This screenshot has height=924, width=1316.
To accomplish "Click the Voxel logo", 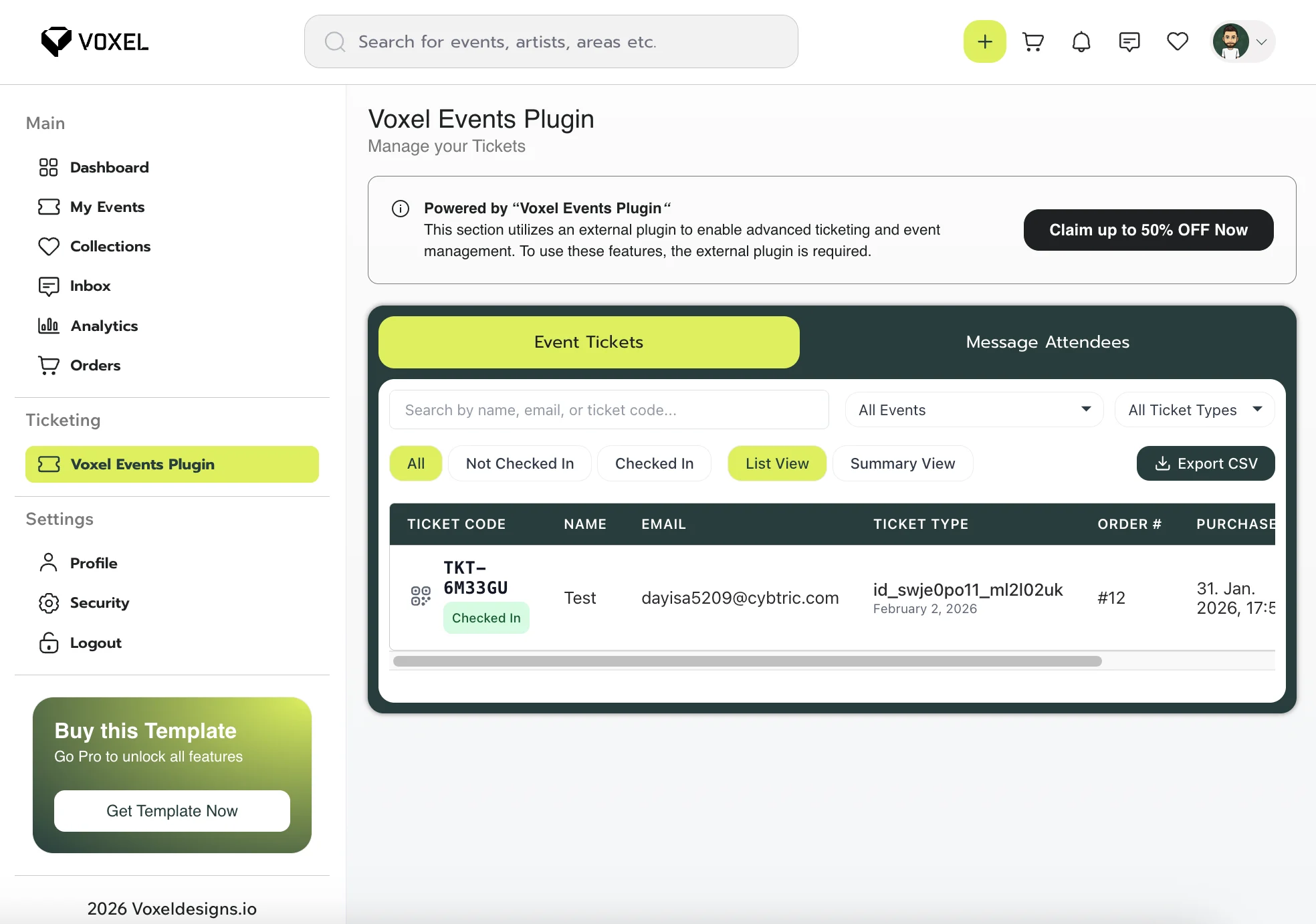I will coord(95,41).
